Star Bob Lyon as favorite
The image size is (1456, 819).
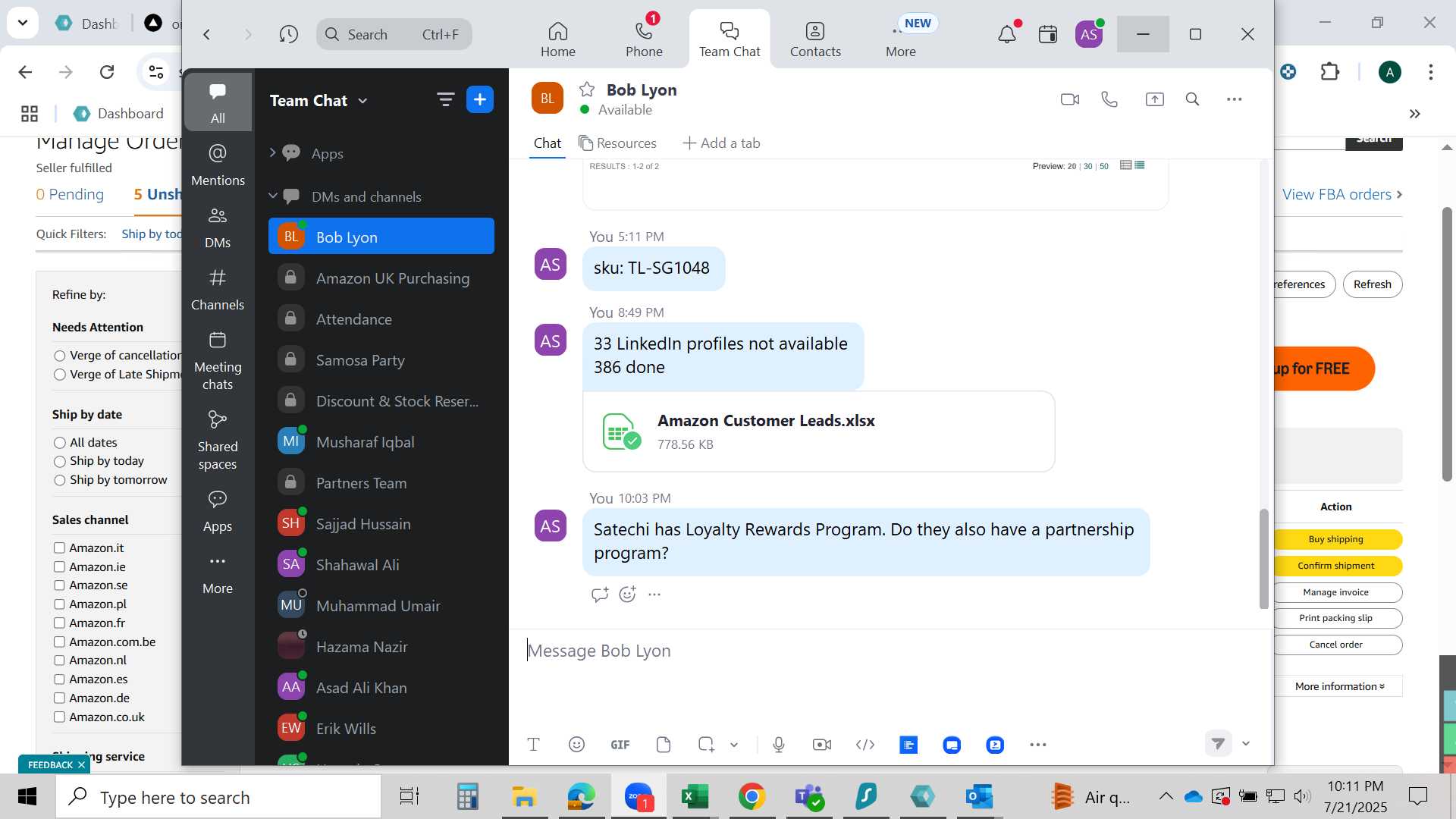pos(586,89)
